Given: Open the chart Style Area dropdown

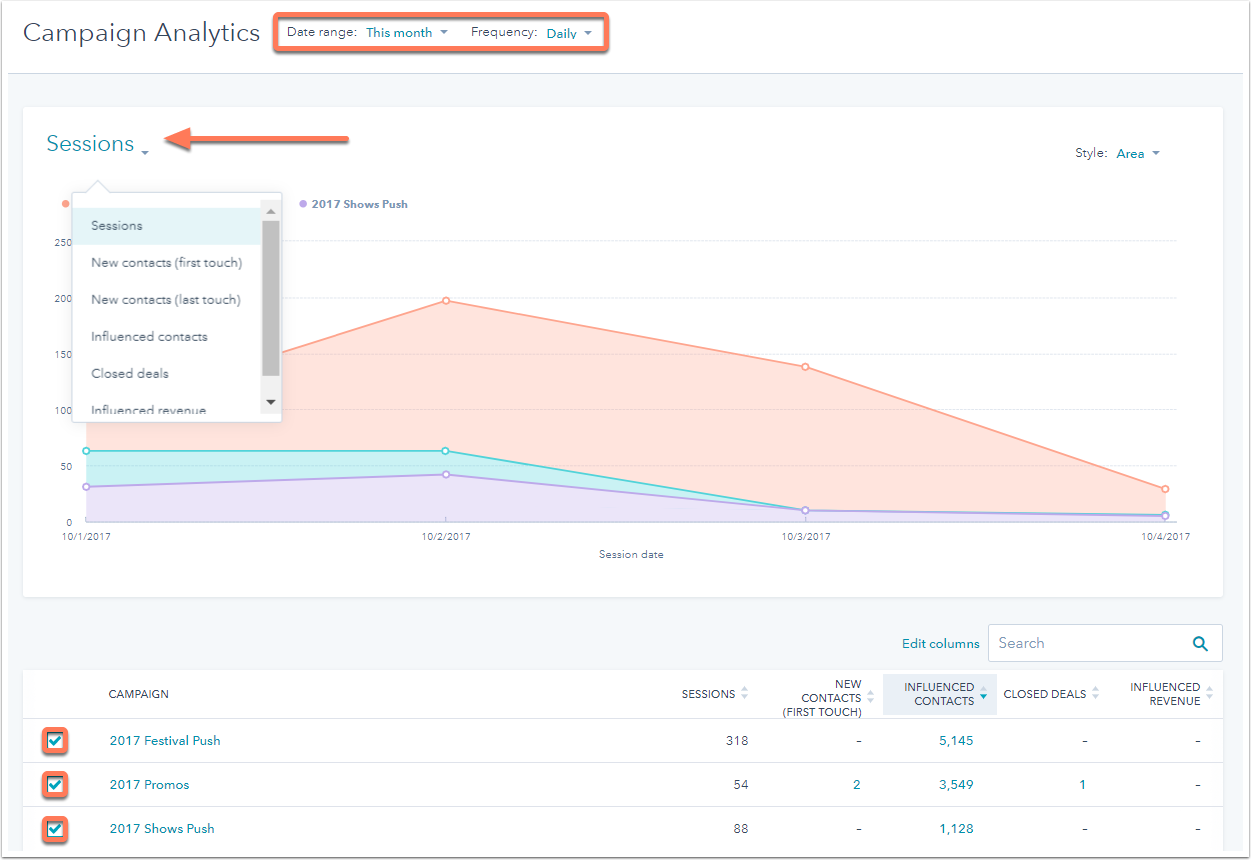Looking at the screenshot, I should [x=1137, y=154].
